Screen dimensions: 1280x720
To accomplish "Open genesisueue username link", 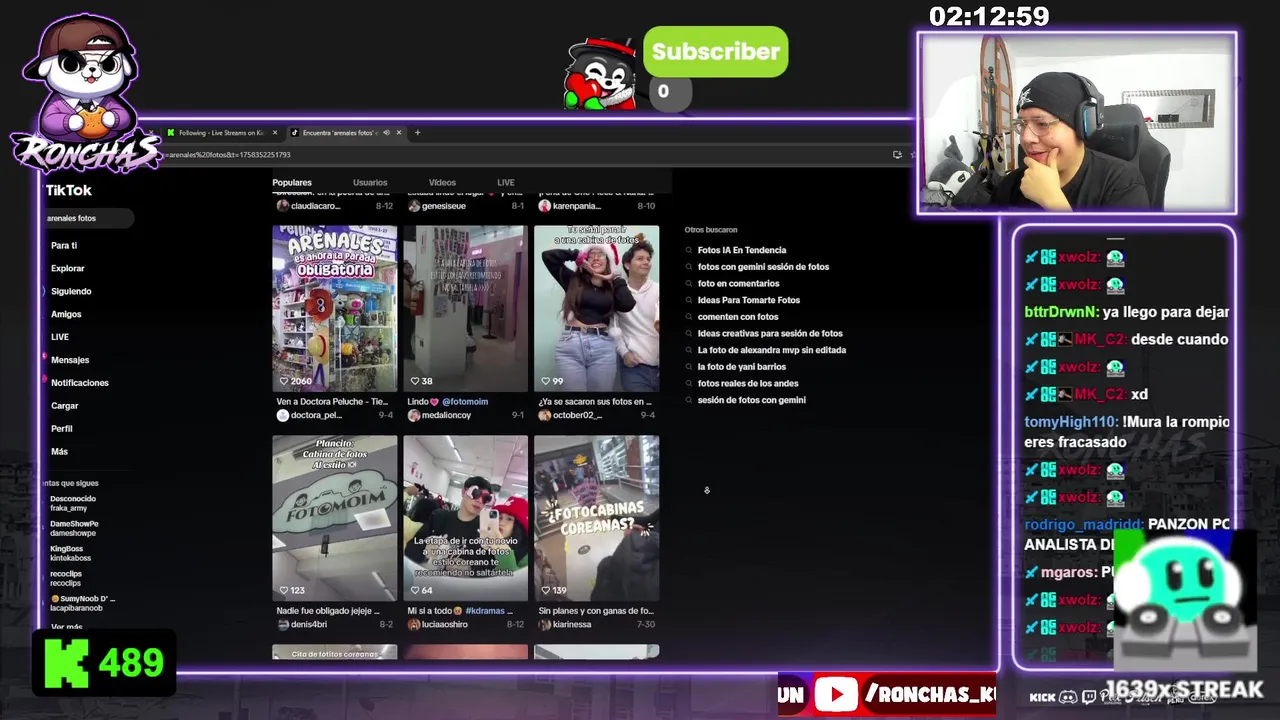I will (x=444, y=205).
